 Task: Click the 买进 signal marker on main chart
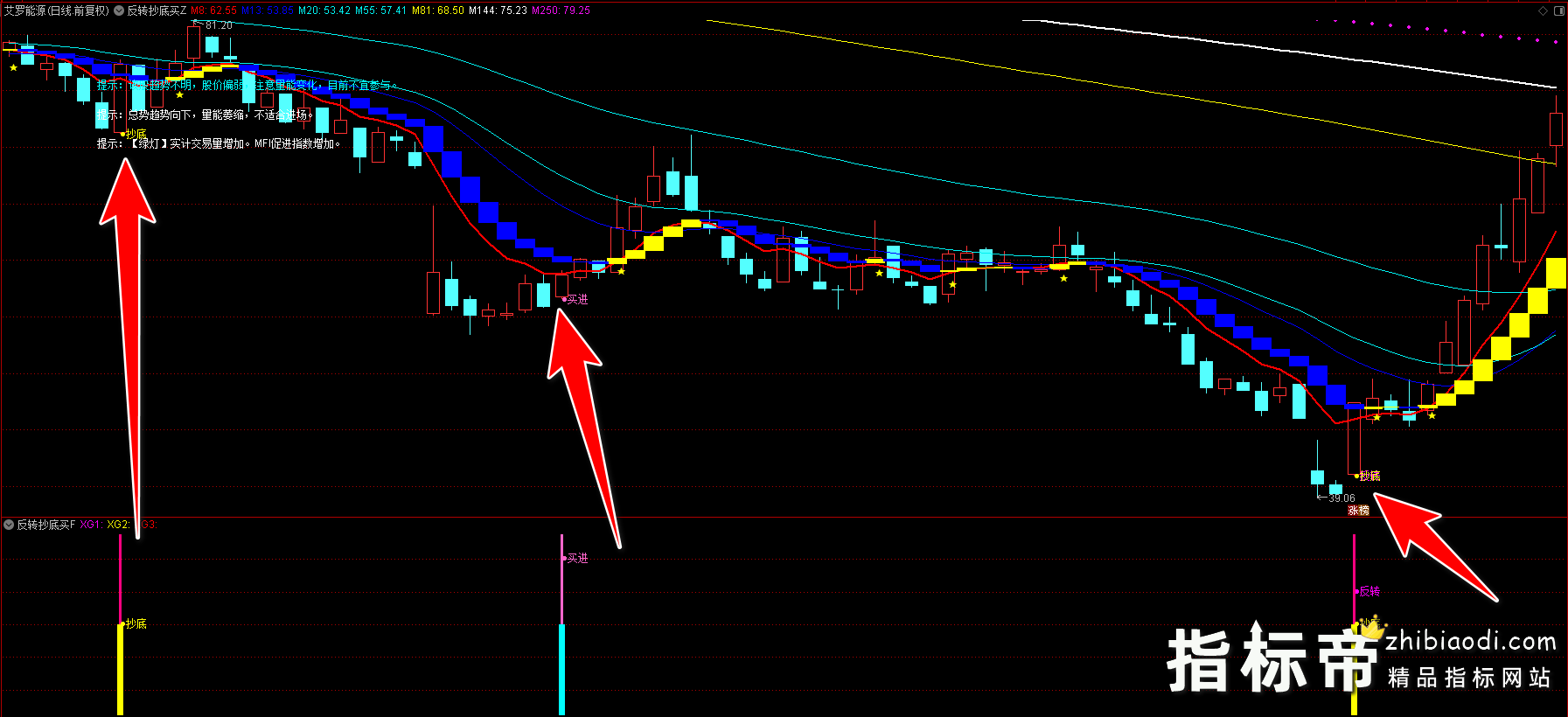point(577,299)
